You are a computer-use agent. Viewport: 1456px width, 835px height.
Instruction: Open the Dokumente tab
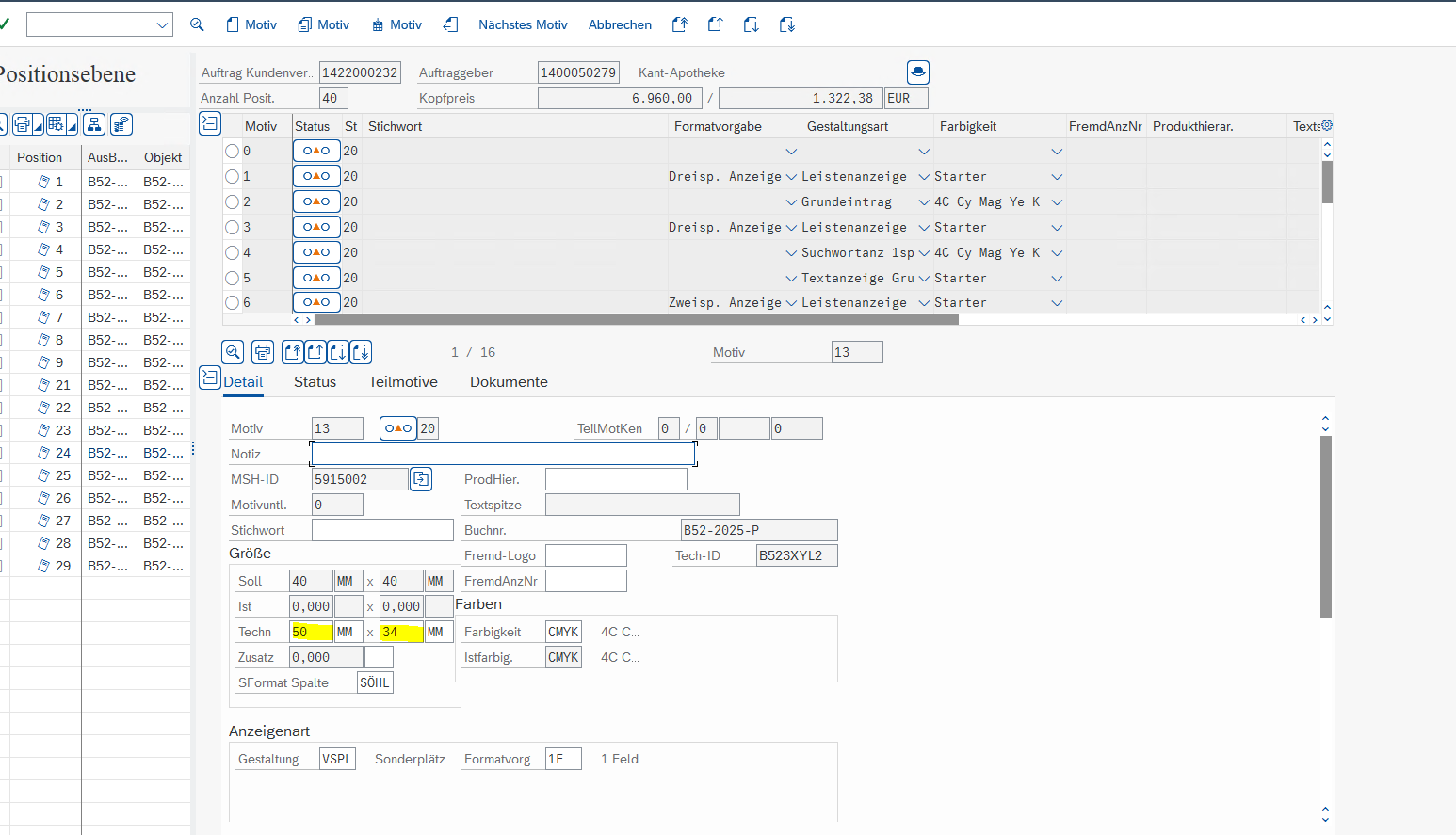coord(509,381)
